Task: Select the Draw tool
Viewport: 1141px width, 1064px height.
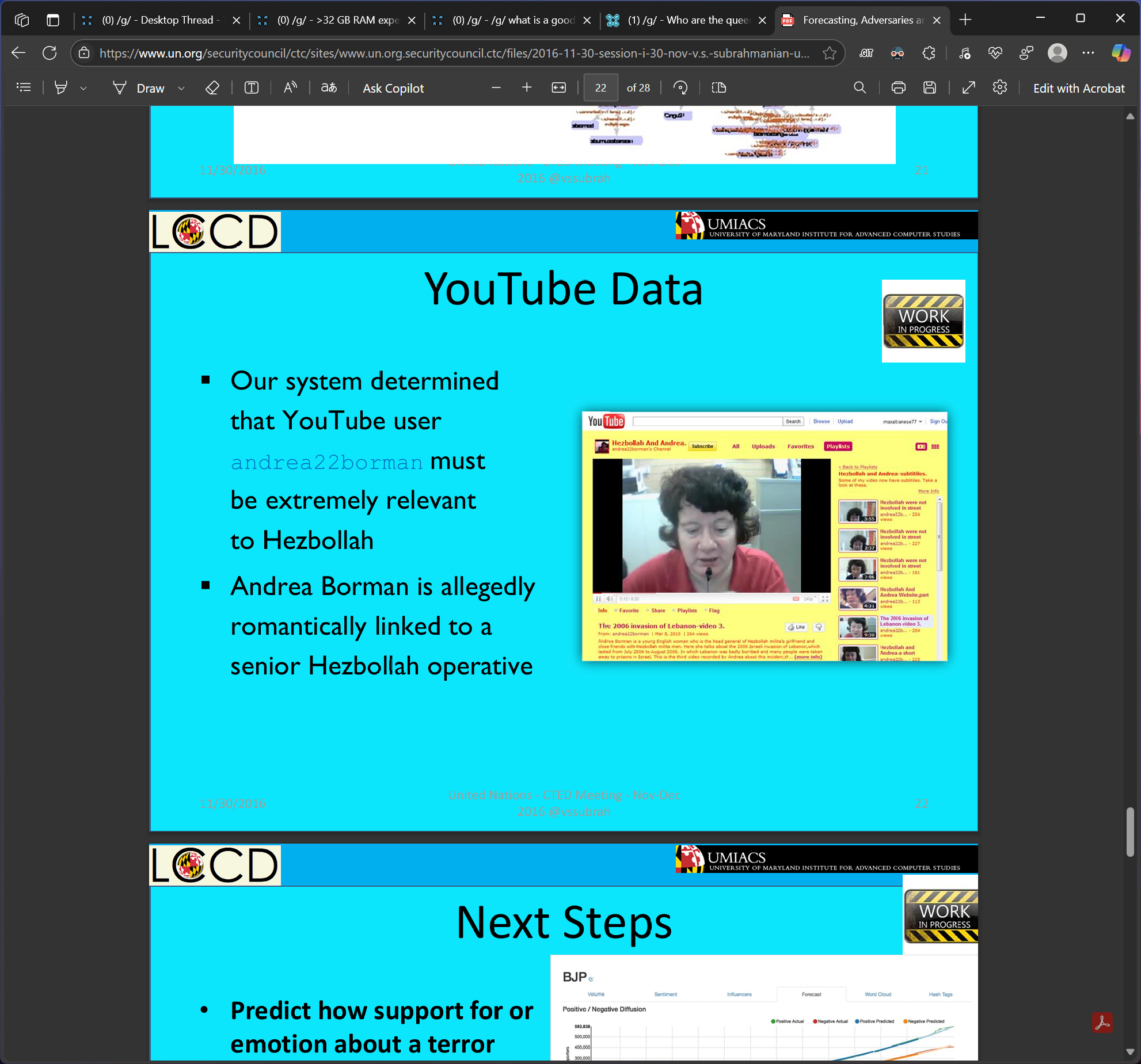Action: pos(139,88)
